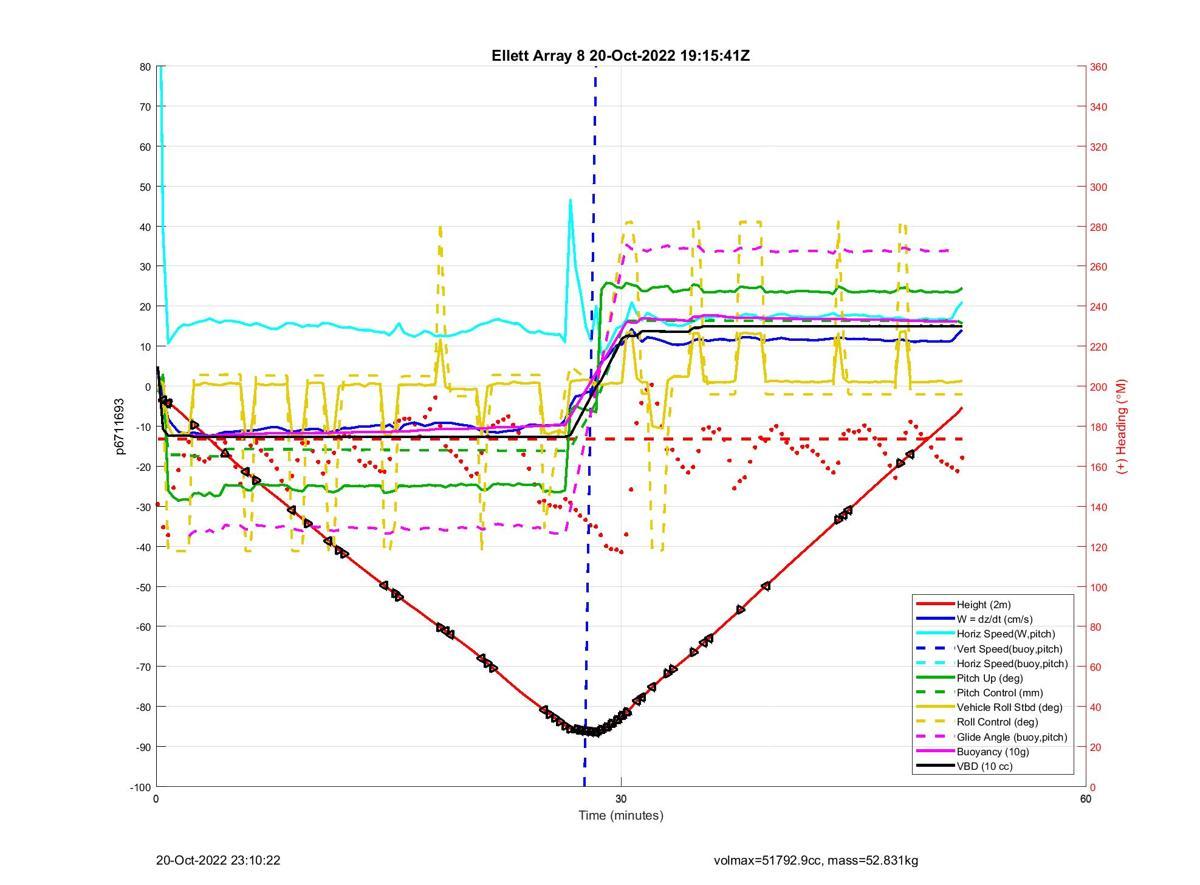Click the '140' heading axis tick label
Screen dimensions: 1200x885
point(1098,507)
